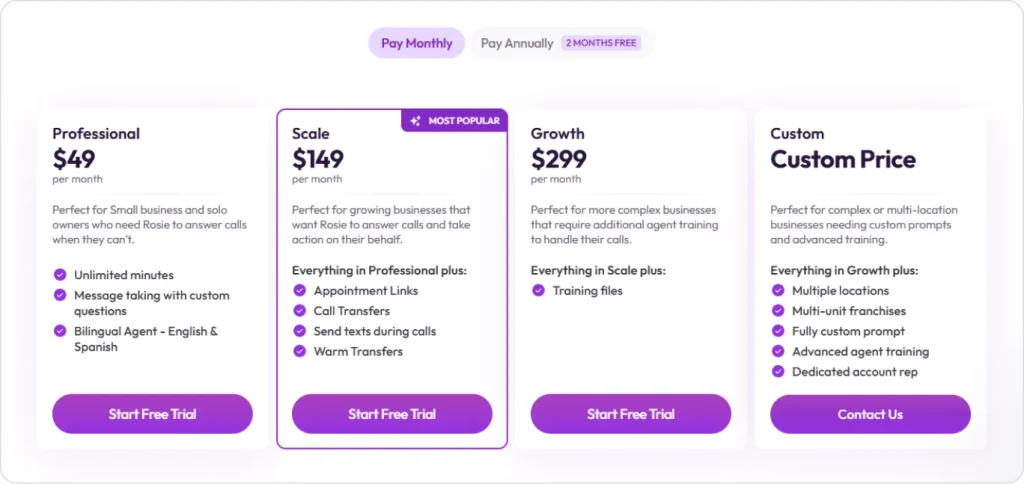
Task: Click sparkle icon in Most Popular badge
Action: (x=415, y=121)
